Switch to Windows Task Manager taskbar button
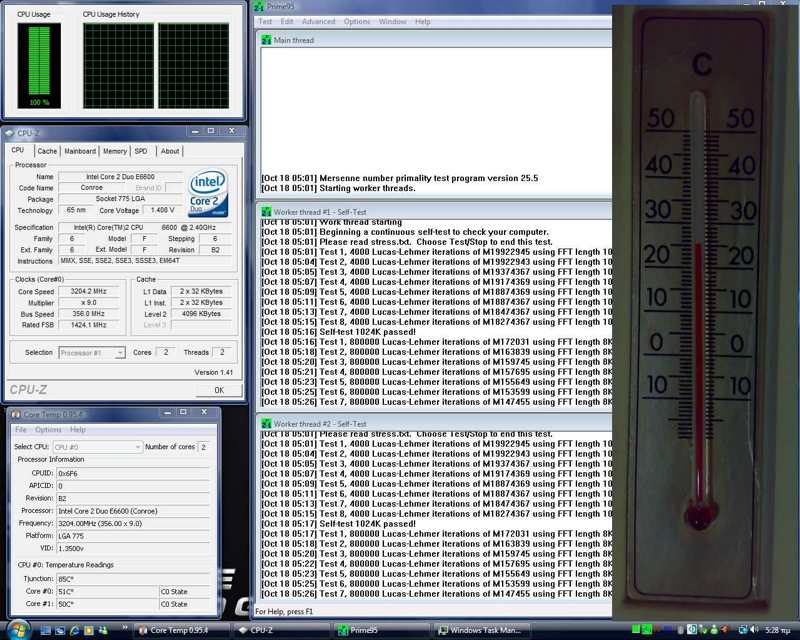 click(x=480, y=630)
